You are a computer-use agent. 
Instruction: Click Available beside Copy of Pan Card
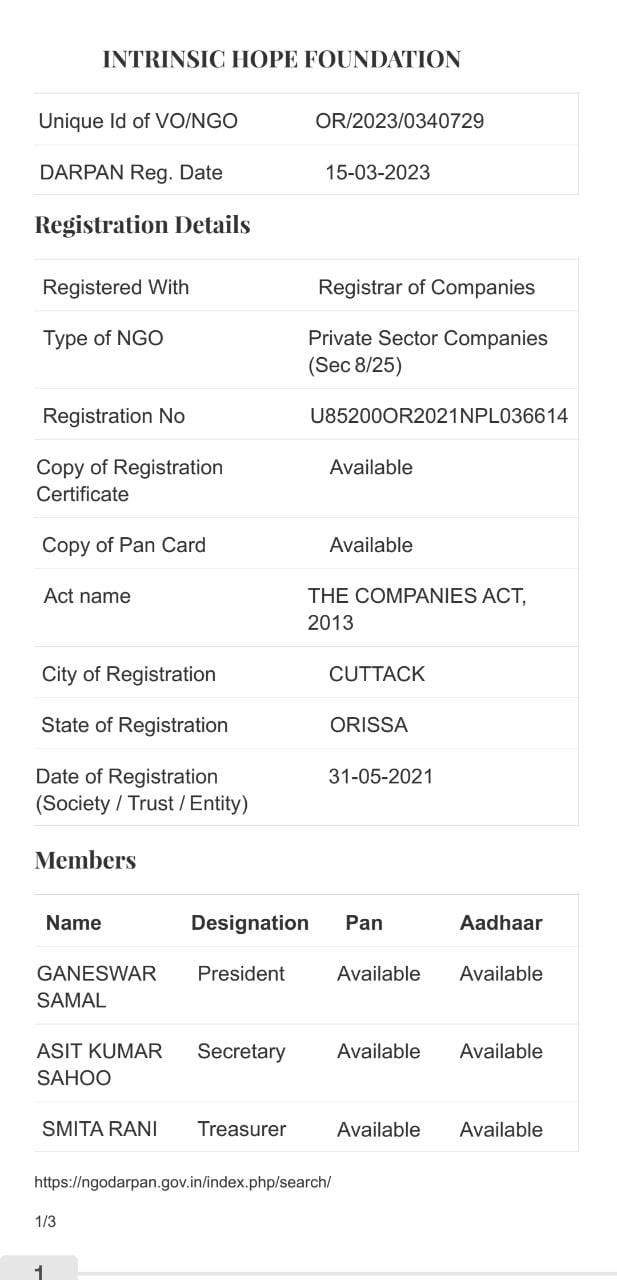(x=370, y=546)
